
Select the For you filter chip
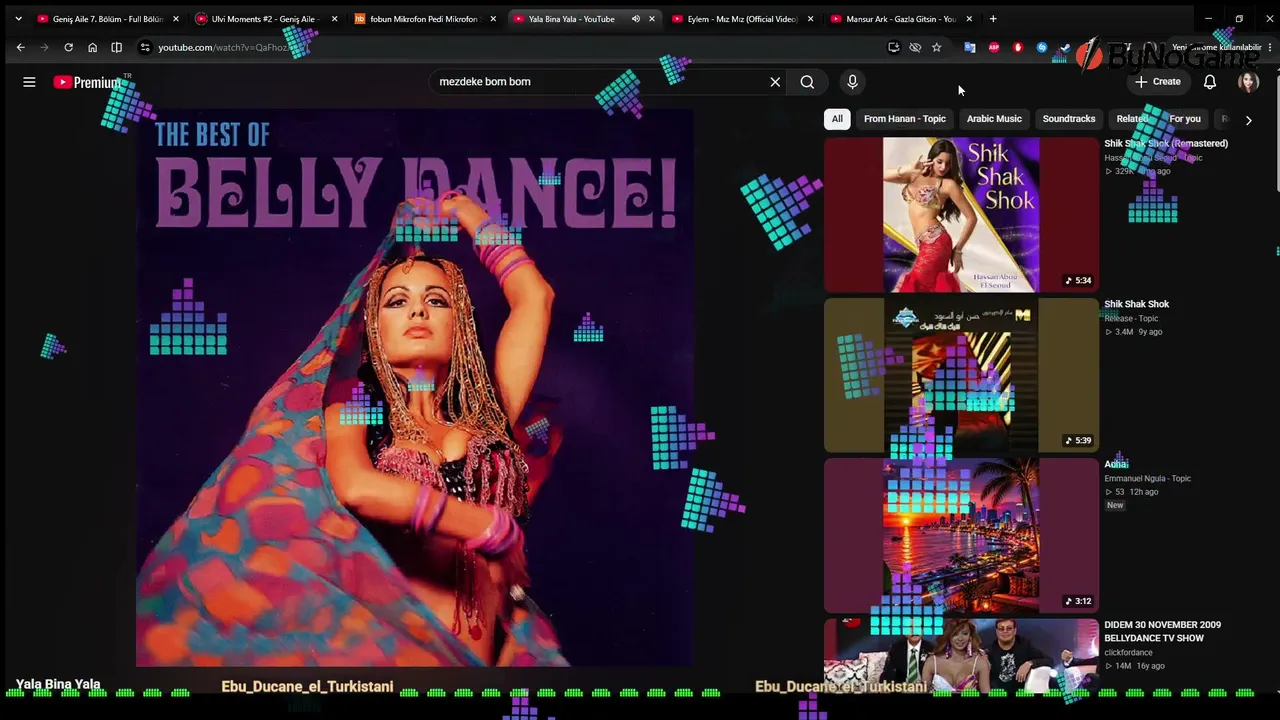(x=1185, y=119)
